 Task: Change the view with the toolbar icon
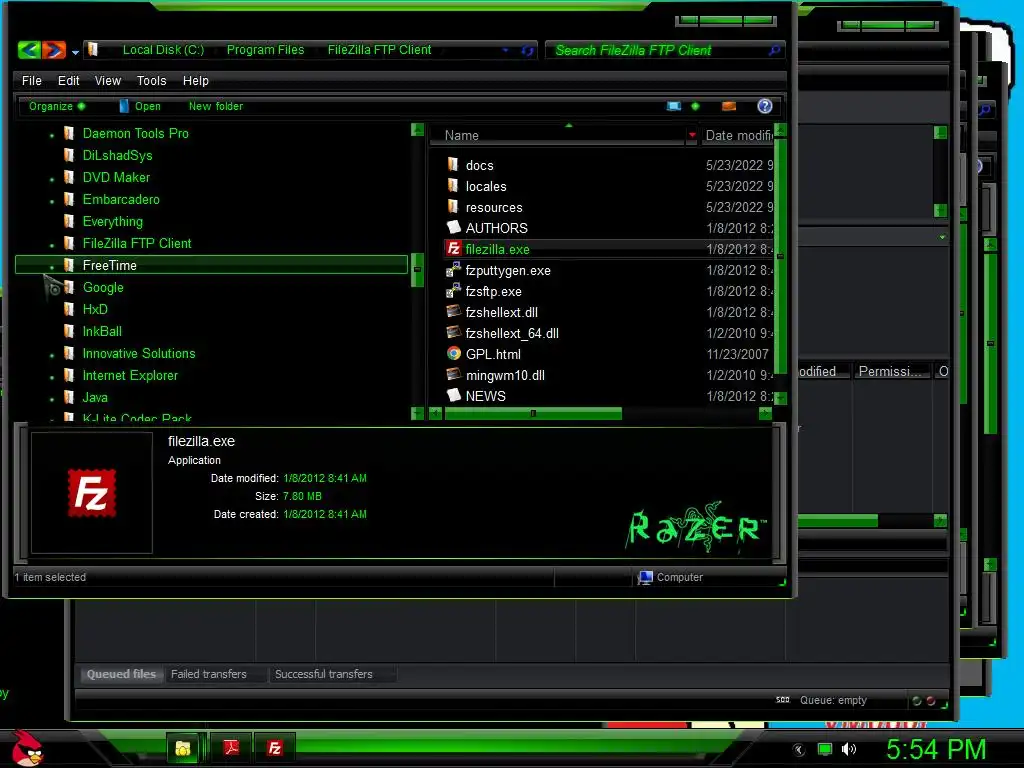click(x=674, y=106)
